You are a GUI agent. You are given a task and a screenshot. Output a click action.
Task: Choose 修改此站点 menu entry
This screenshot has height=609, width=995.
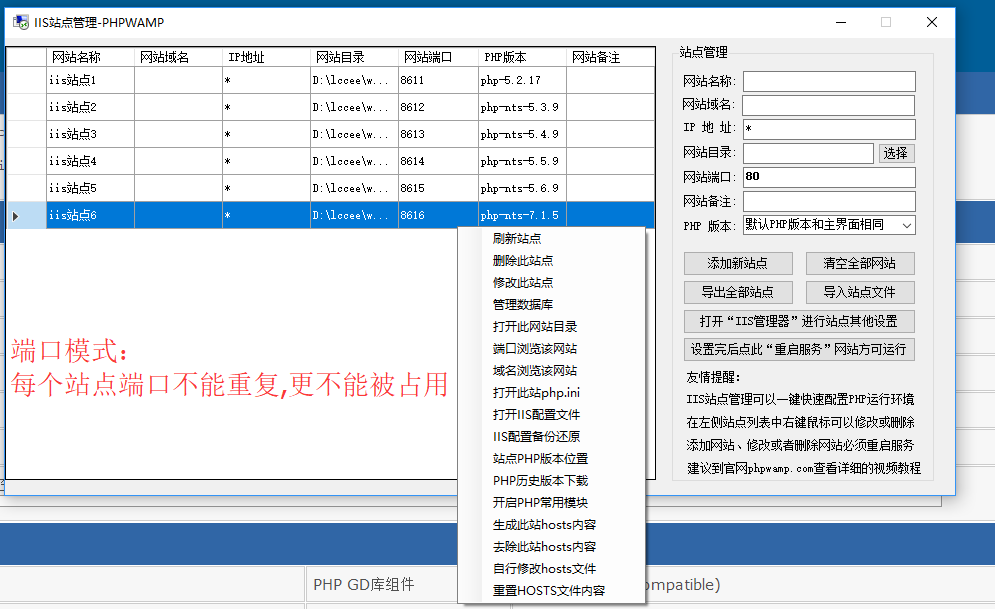pyautogui.click(x=523, y=282)
